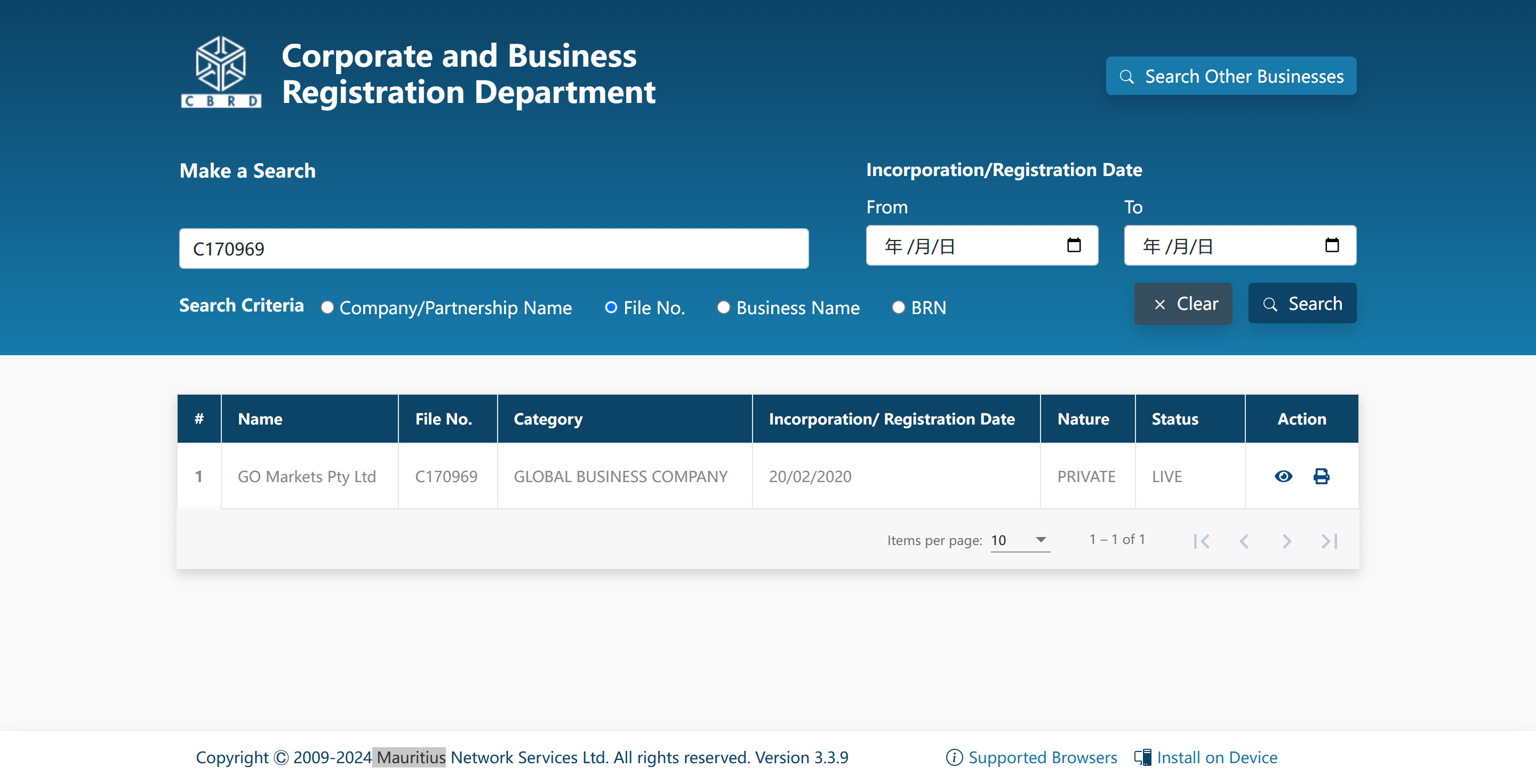Open the From date calendar picker
The width and height of the screenshot is (1536, 784).
click(x=1073, y=245)
